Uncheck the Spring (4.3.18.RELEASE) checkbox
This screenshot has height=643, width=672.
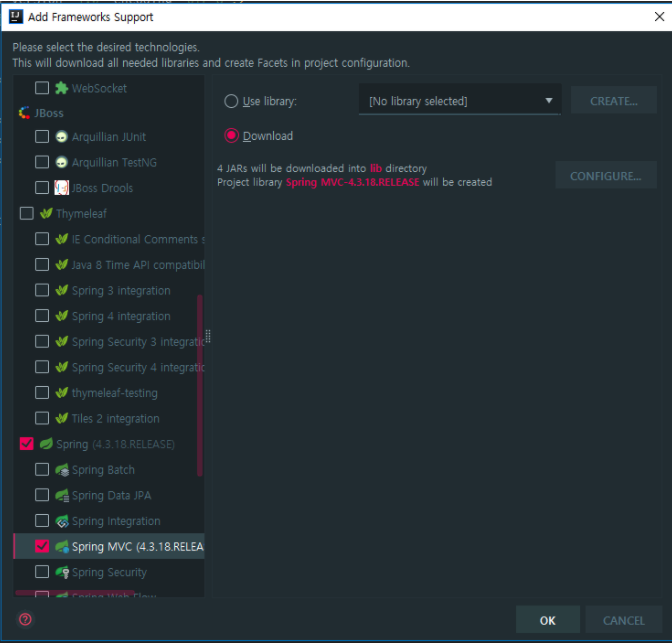coord(27,444)
